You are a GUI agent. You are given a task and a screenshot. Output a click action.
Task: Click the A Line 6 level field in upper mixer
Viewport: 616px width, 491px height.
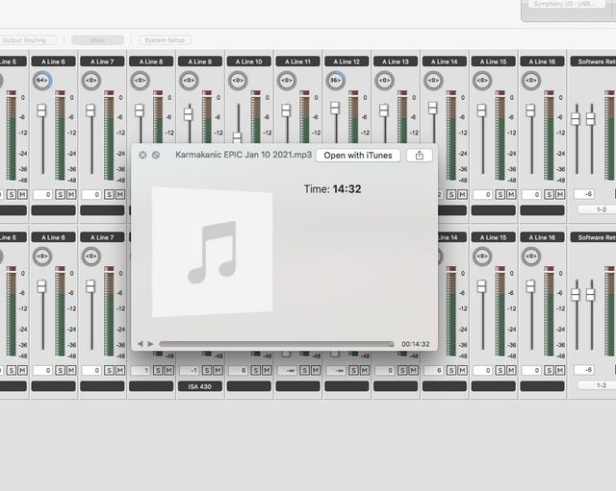pyautogui.click(x=43, y=194)
